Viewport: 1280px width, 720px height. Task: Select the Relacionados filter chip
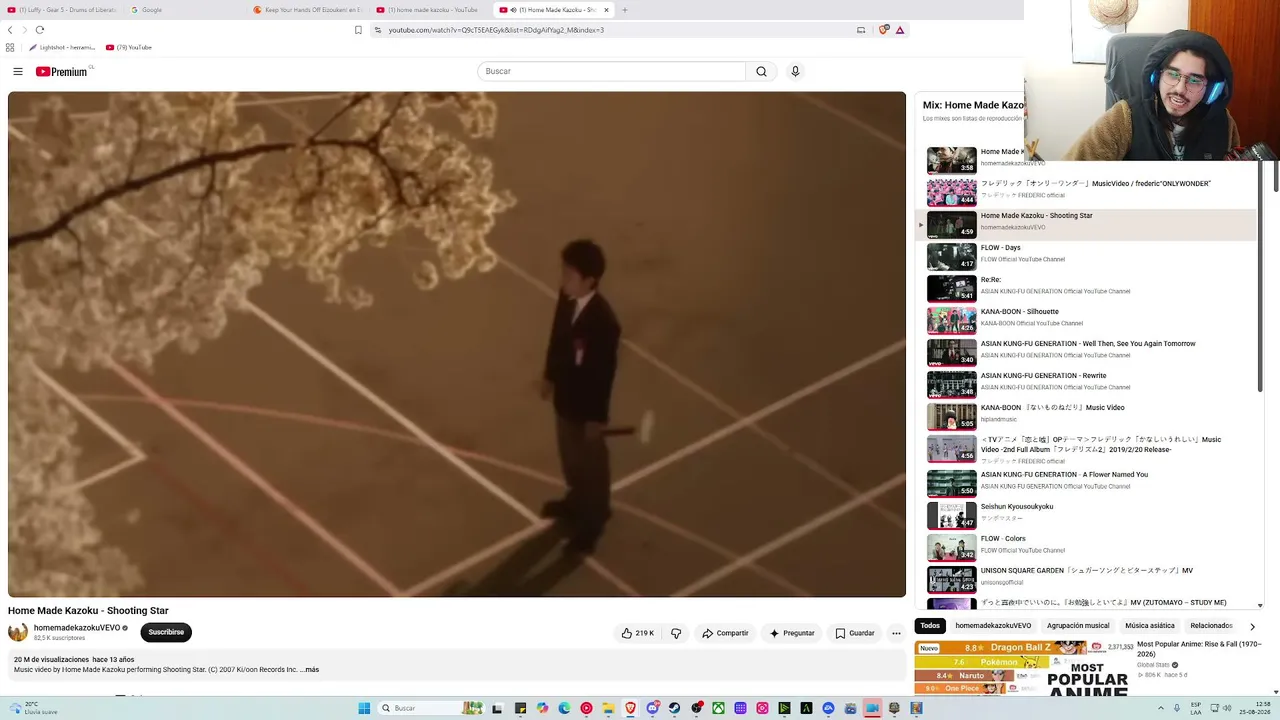pyautogui.click(x=1211, y=626)
